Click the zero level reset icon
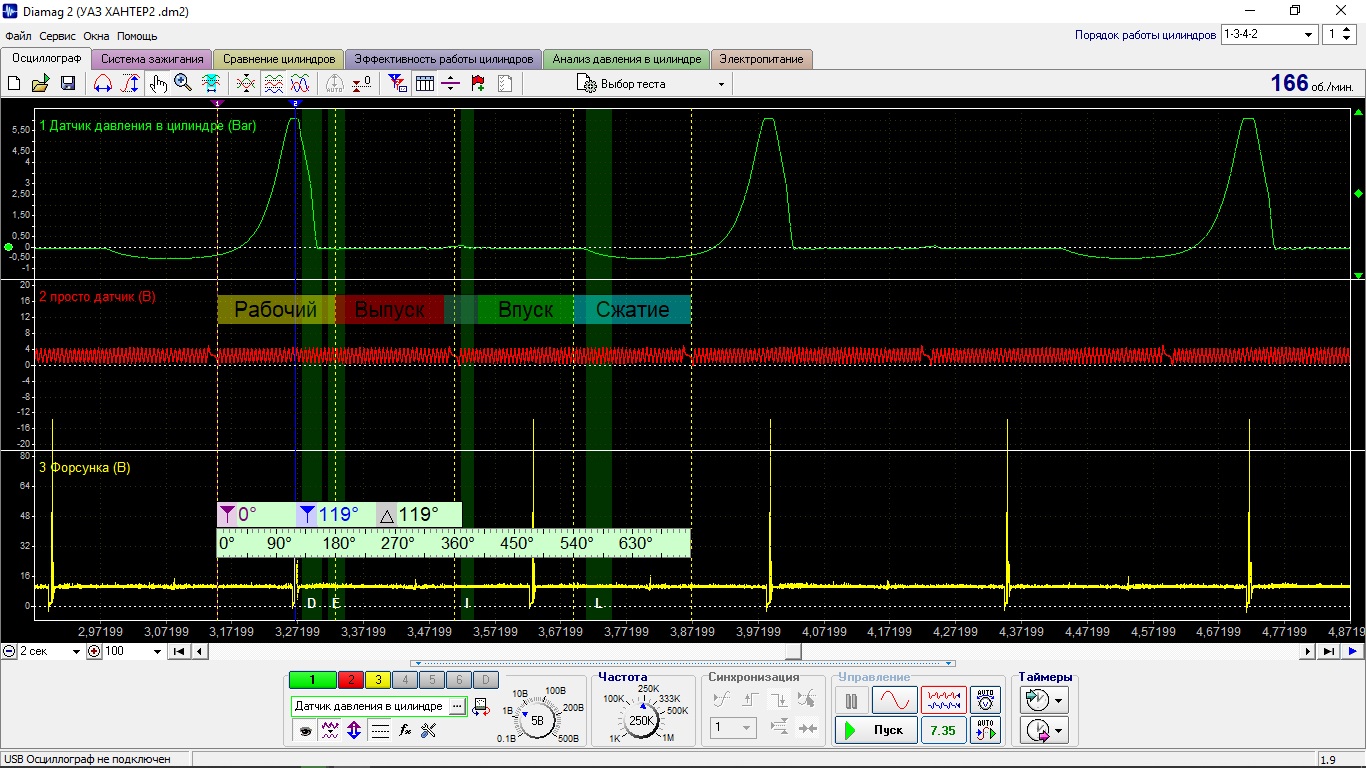This screenshot has width=1366, height=768. [x=362, y=84]
